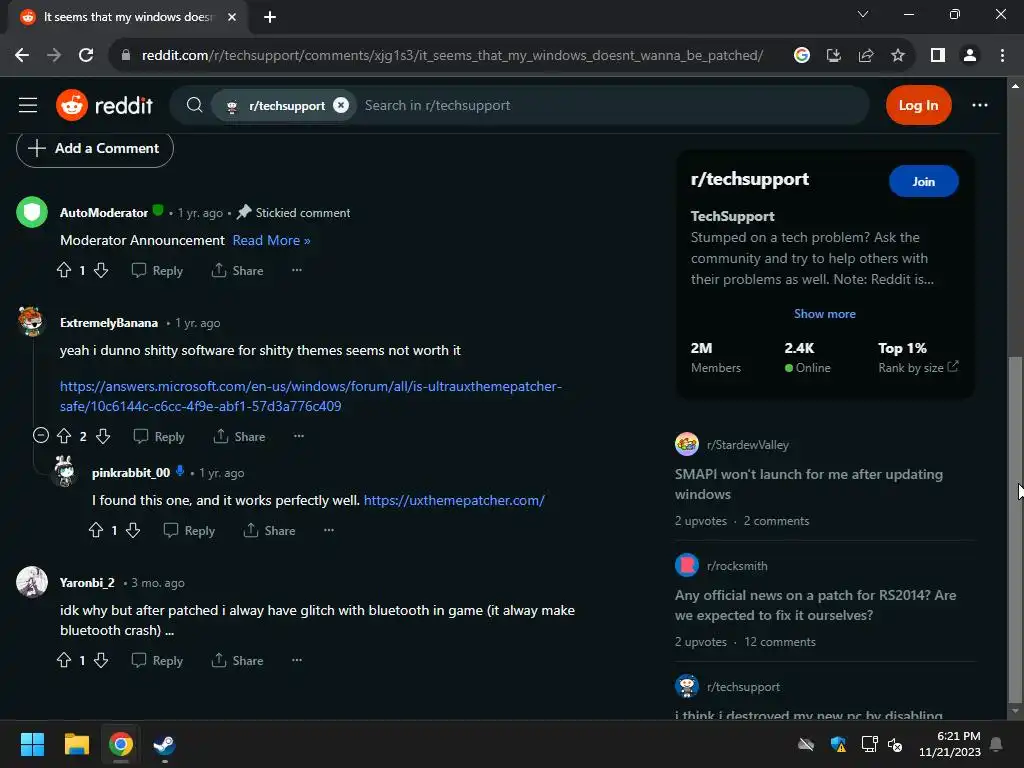The width and height of the screenshot is (1024, 768).
Task: Open Chrome profile icon
Action: (x=970, y=55)
